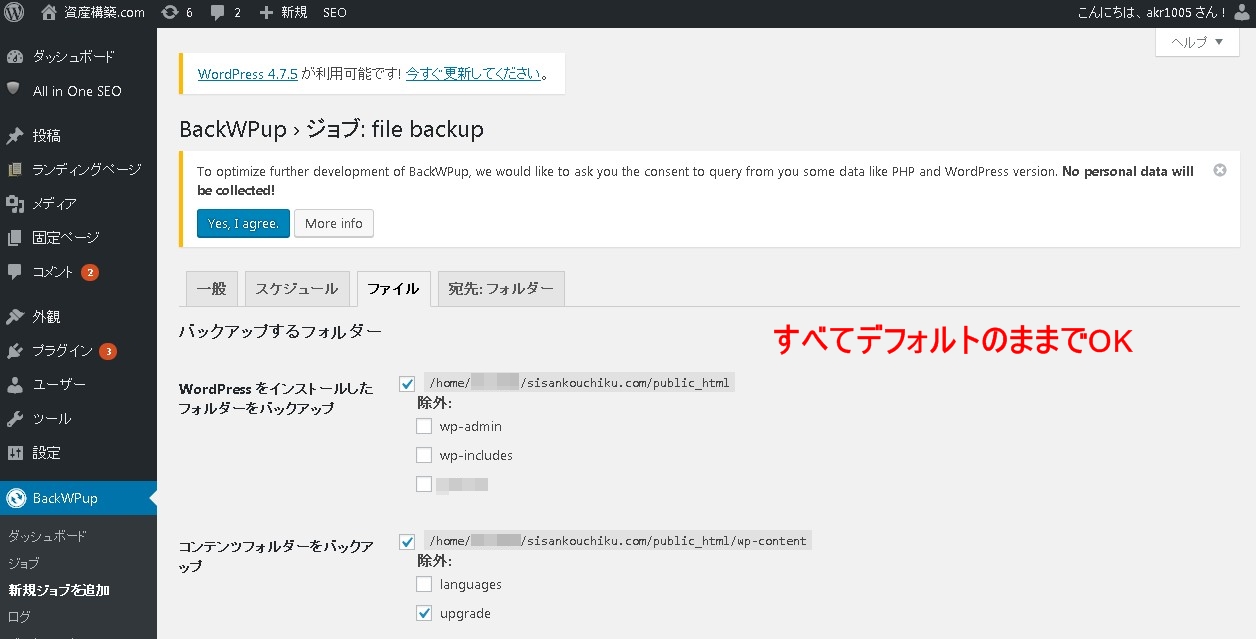Click the updates icon showing 6

(170, 13)
